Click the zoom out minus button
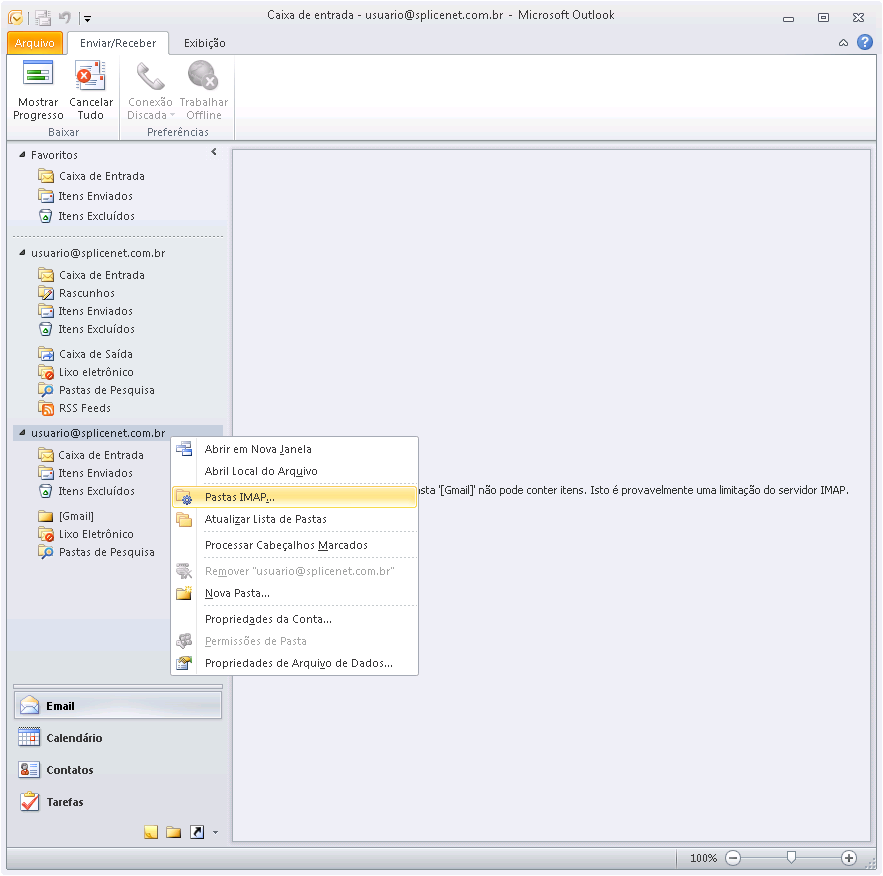883x876 pixels. [x=733, y=857]
